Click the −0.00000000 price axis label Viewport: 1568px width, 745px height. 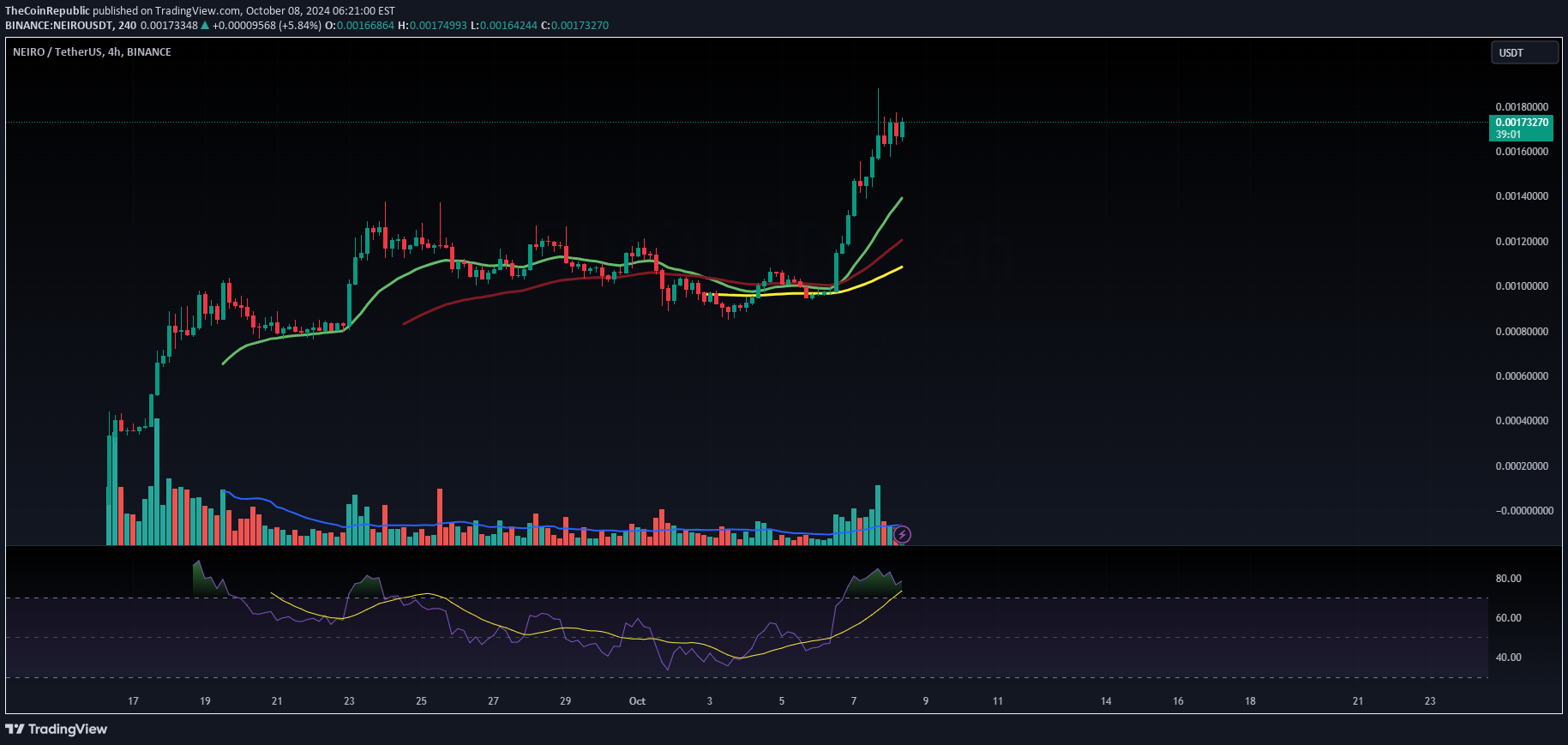(x=1524, y=511)
